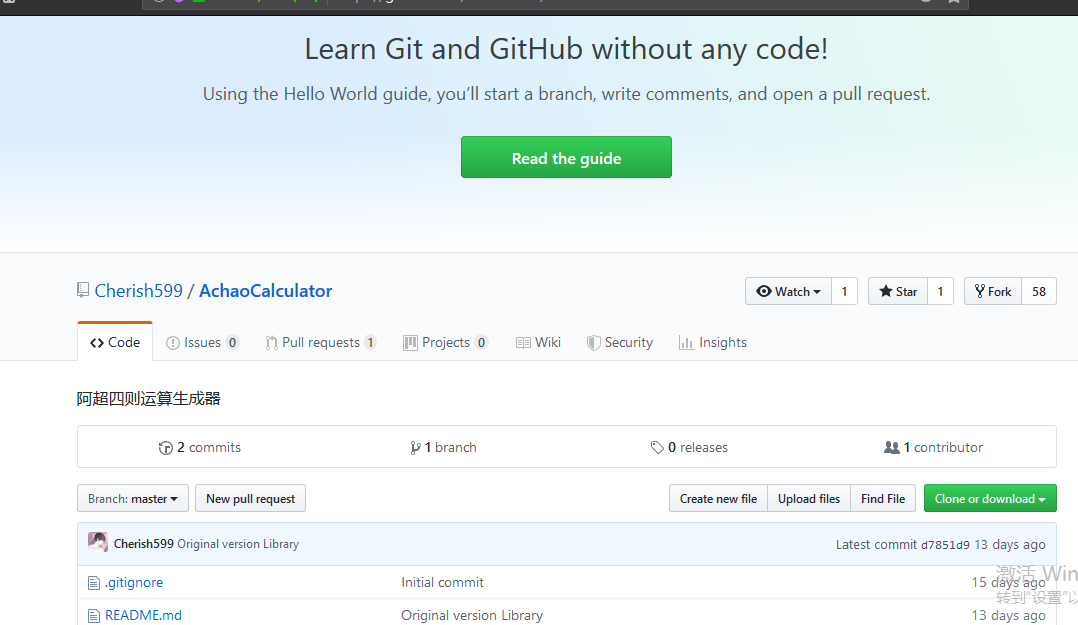Click the Security tab shield icon

click(593, 342)
